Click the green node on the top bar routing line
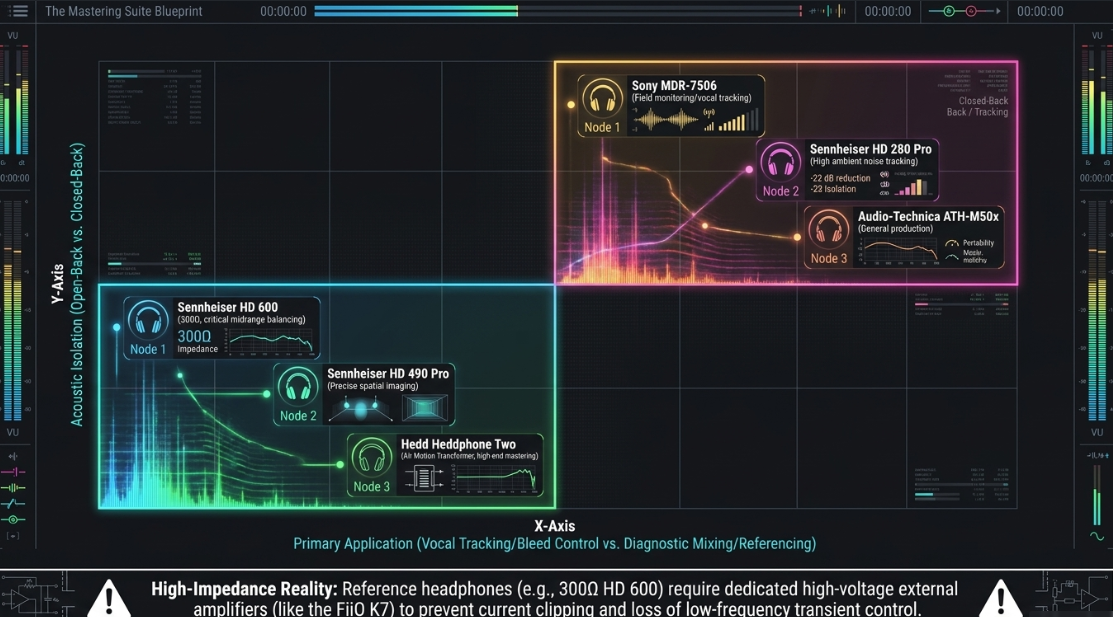The height and width of the screenshot is (617, 1113). click(948, 11)
